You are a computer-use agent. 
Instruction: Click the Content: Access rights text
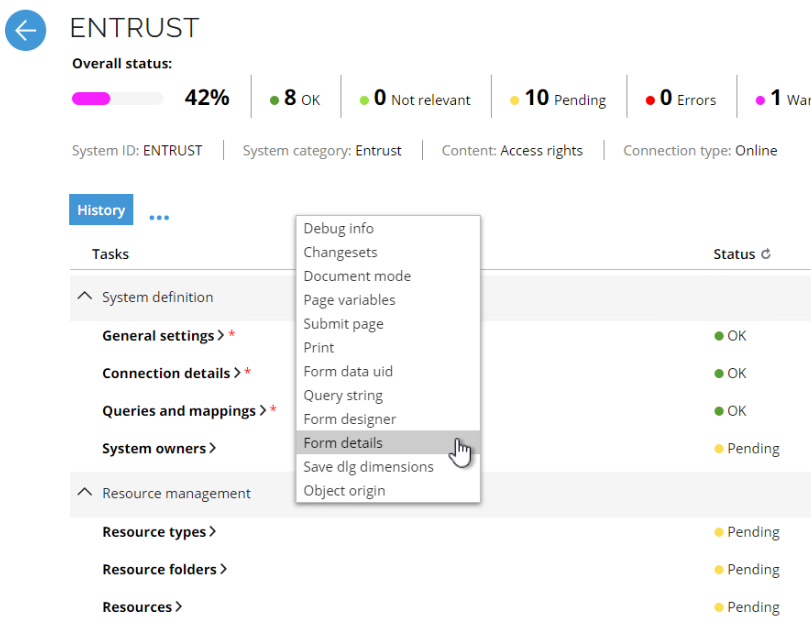pyautogui.click(x=512, y=151)
